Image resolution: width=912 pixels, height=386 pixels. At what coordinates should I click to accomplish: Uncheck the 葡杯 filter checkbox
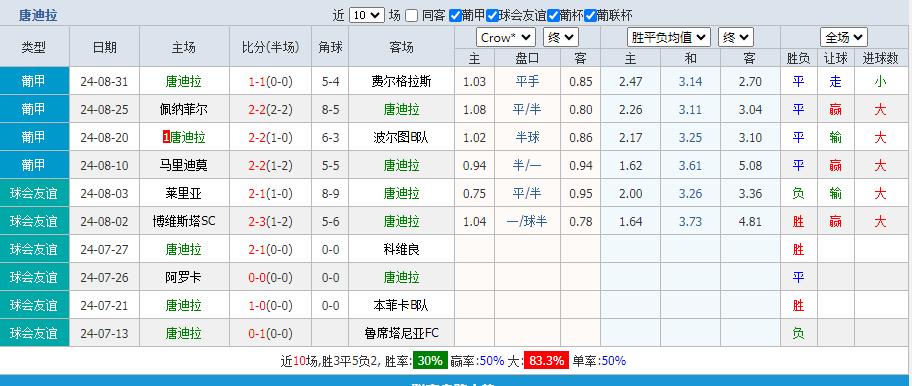553,16
